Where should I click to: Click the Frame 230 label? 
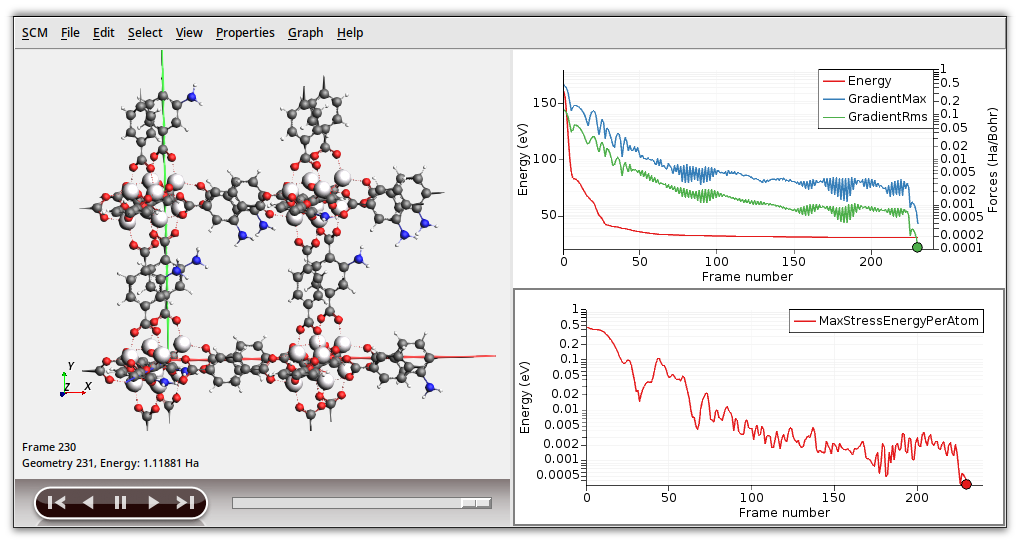pyautogui.click(x=49, y=447)
